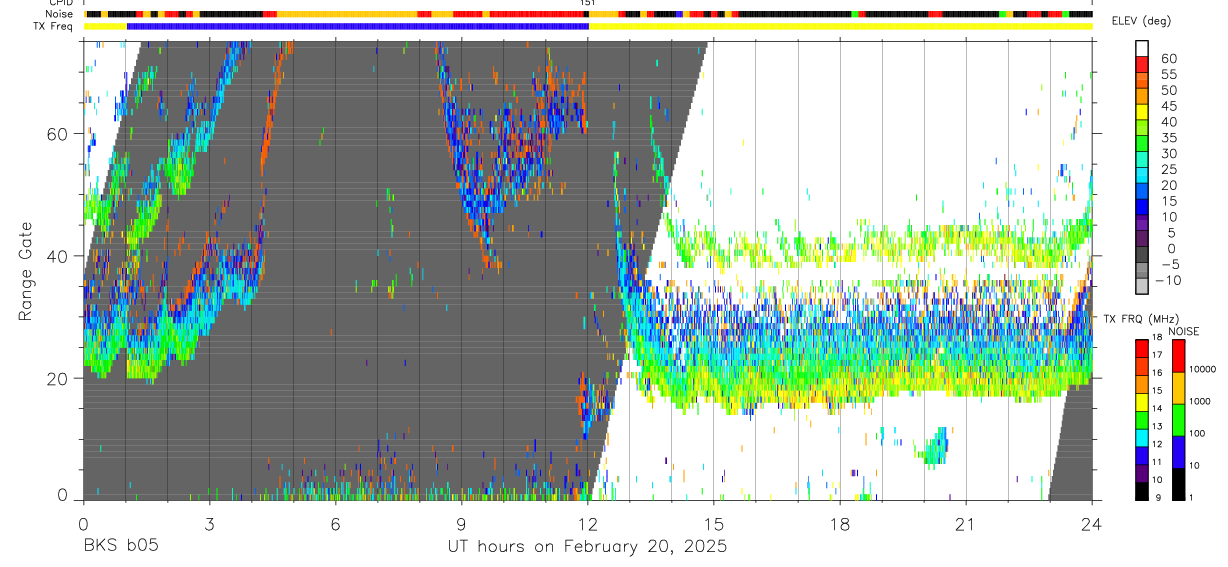
Task: Click the black 9–10 segment of TX FRQ bar
Action: click(1142, 490)
